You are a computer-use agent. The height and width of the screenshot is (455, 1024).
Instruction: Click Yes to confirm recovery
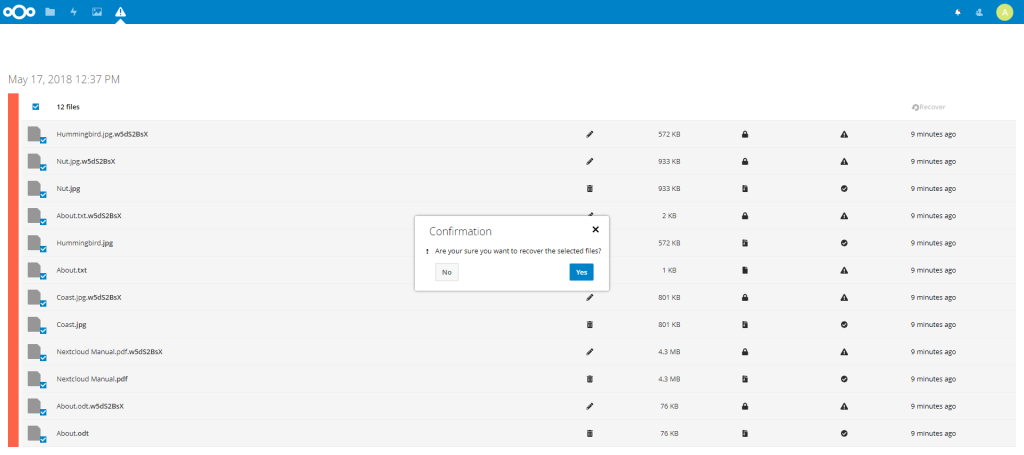pyautogui.click(x=581, y=272)
